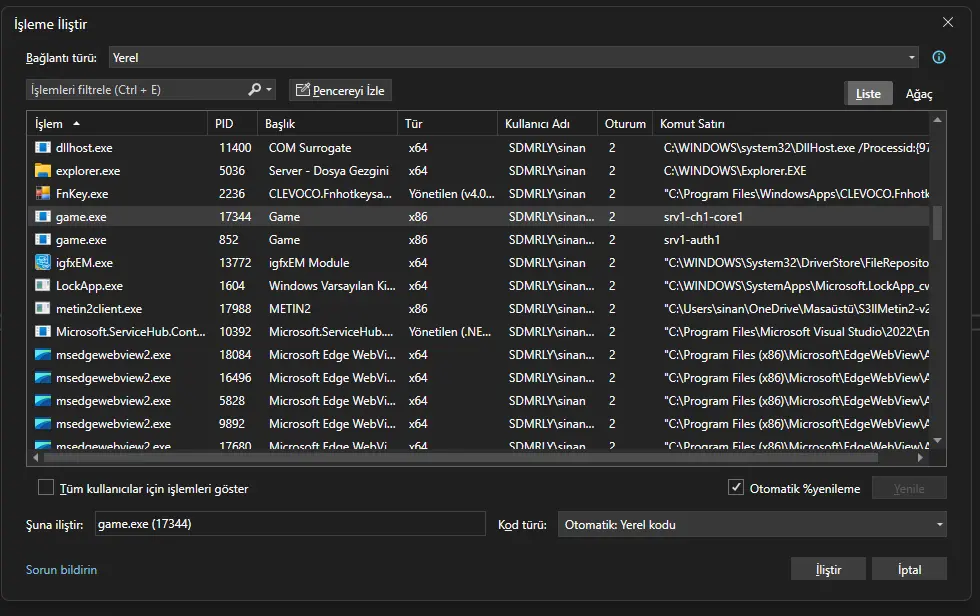Click the PID cell 11400

pos(235,147)
